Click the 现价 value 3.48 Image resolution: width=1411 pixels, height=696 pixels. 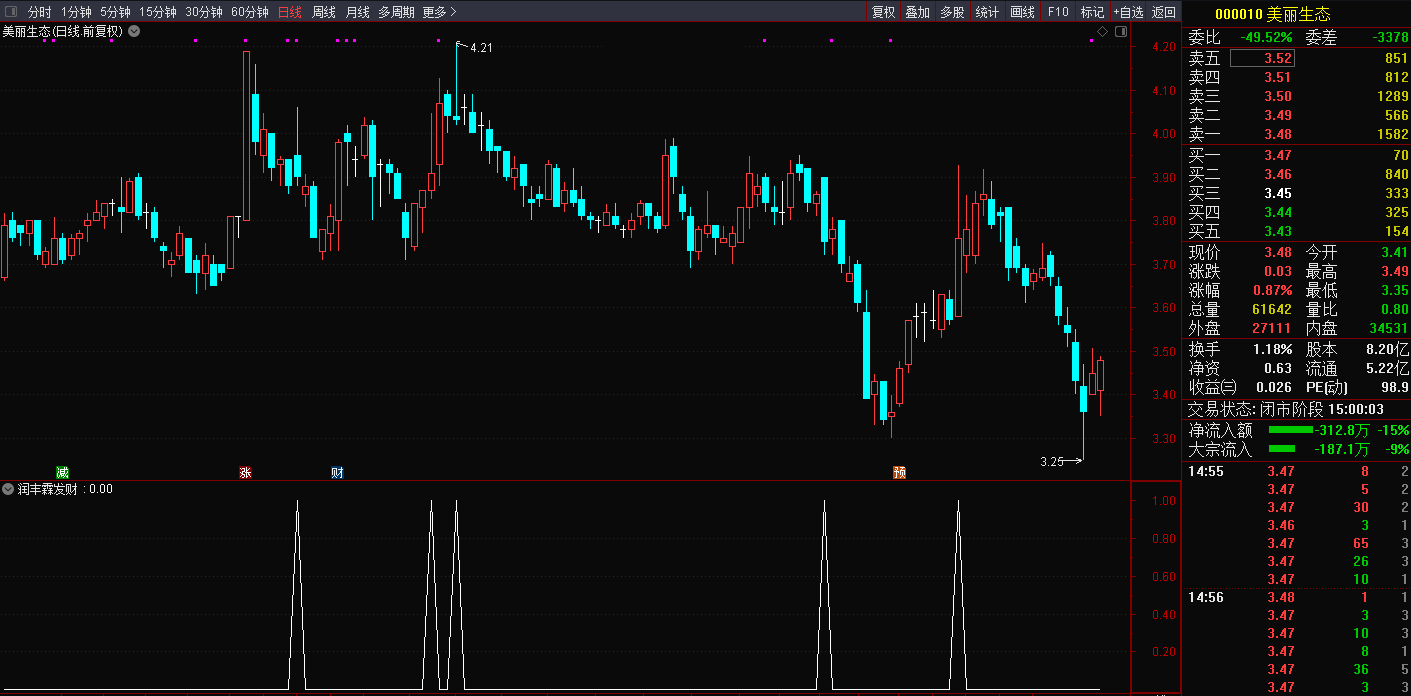tap(1277, 252)
